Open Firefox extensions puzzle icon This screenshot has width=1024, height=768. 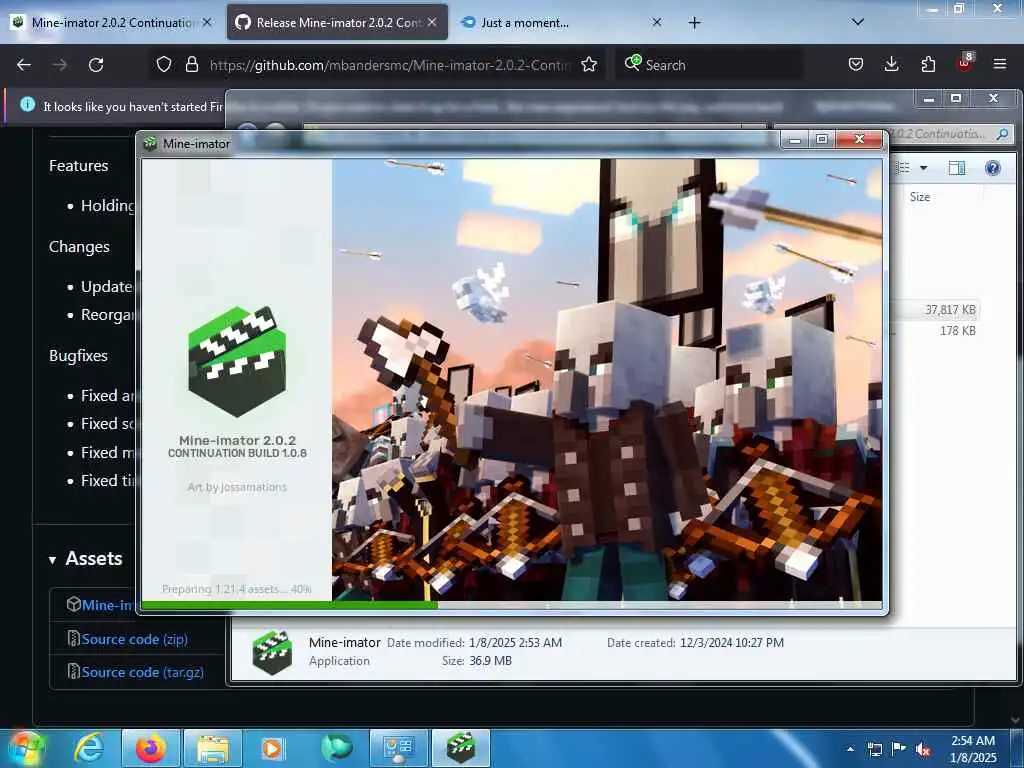(928, 64)
